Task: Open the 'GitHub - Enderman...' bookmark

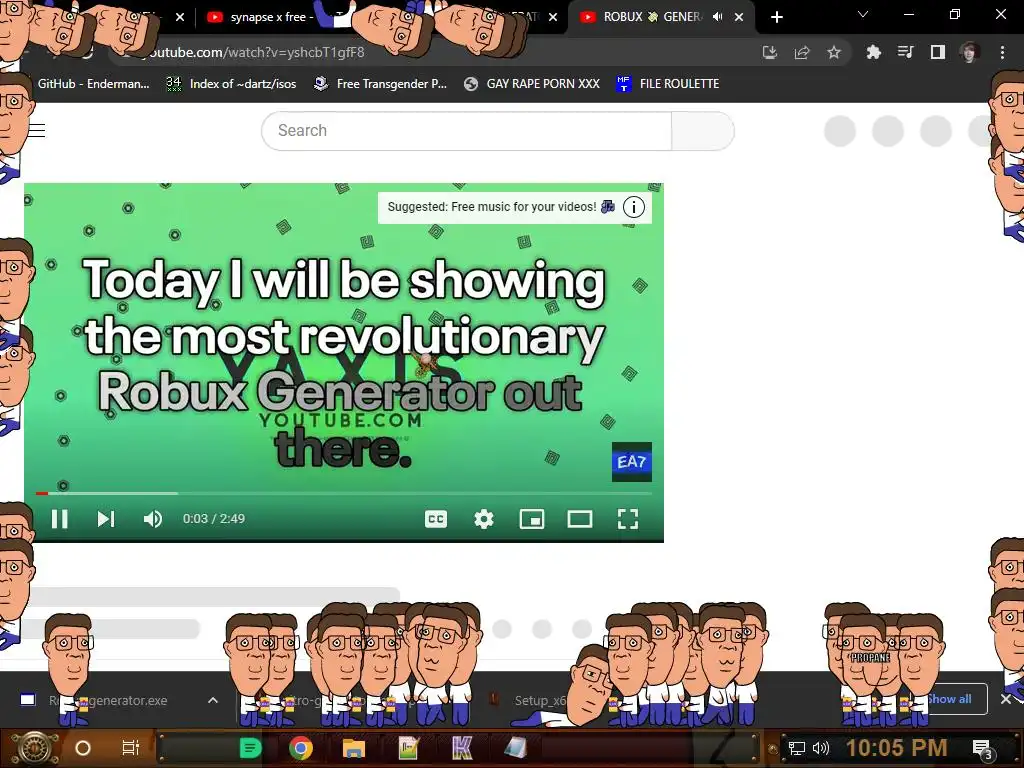Action: coord(93,84)
